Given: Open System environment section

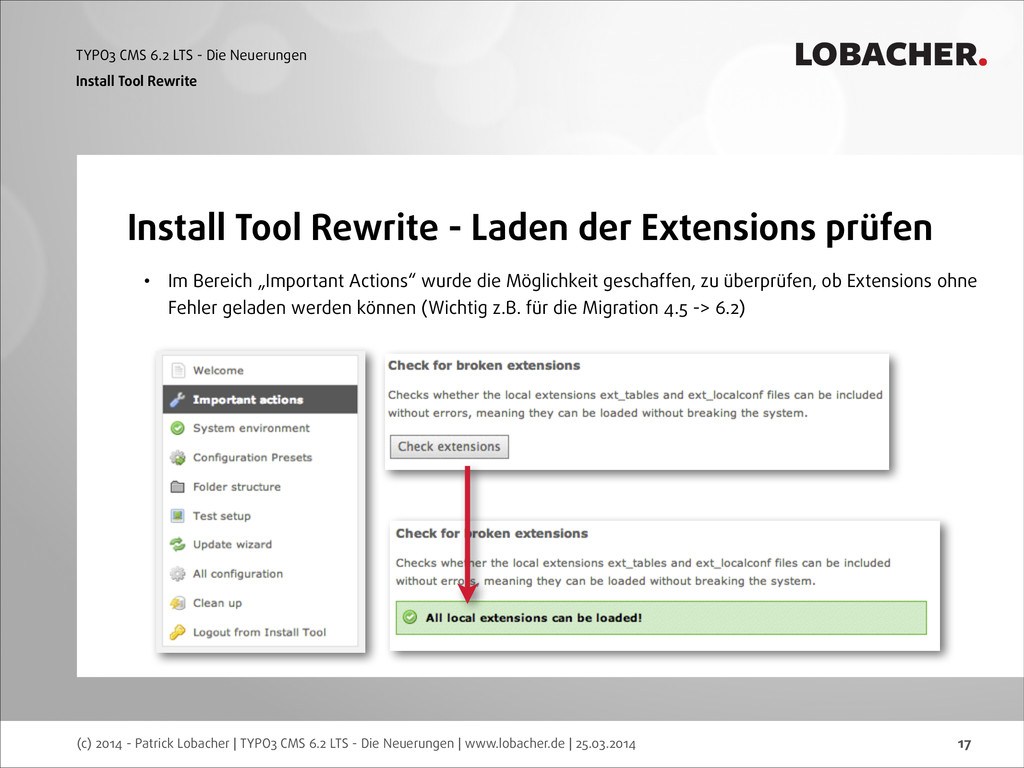Looking at the screenshot, I should (x=260, y=428).
